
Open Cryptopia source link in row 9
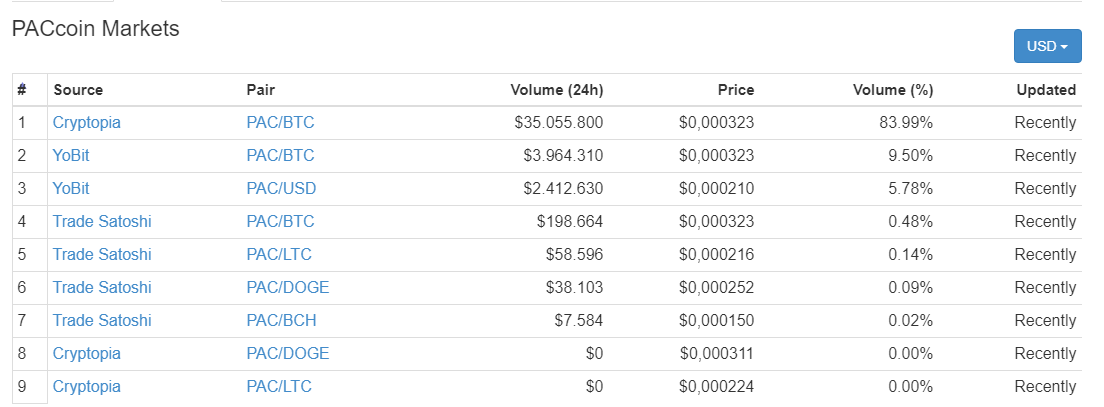click(87, 387)
